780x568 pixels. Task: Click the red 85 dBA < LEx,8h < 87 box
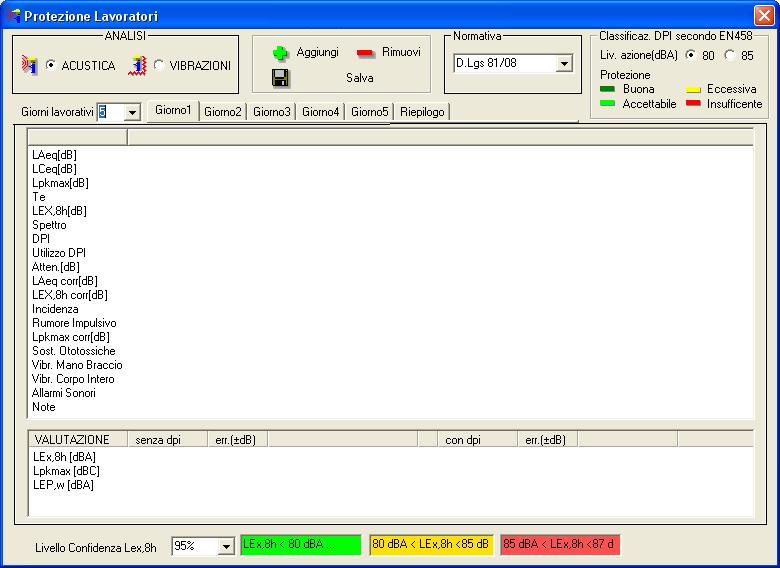click(x=560, y=545)
